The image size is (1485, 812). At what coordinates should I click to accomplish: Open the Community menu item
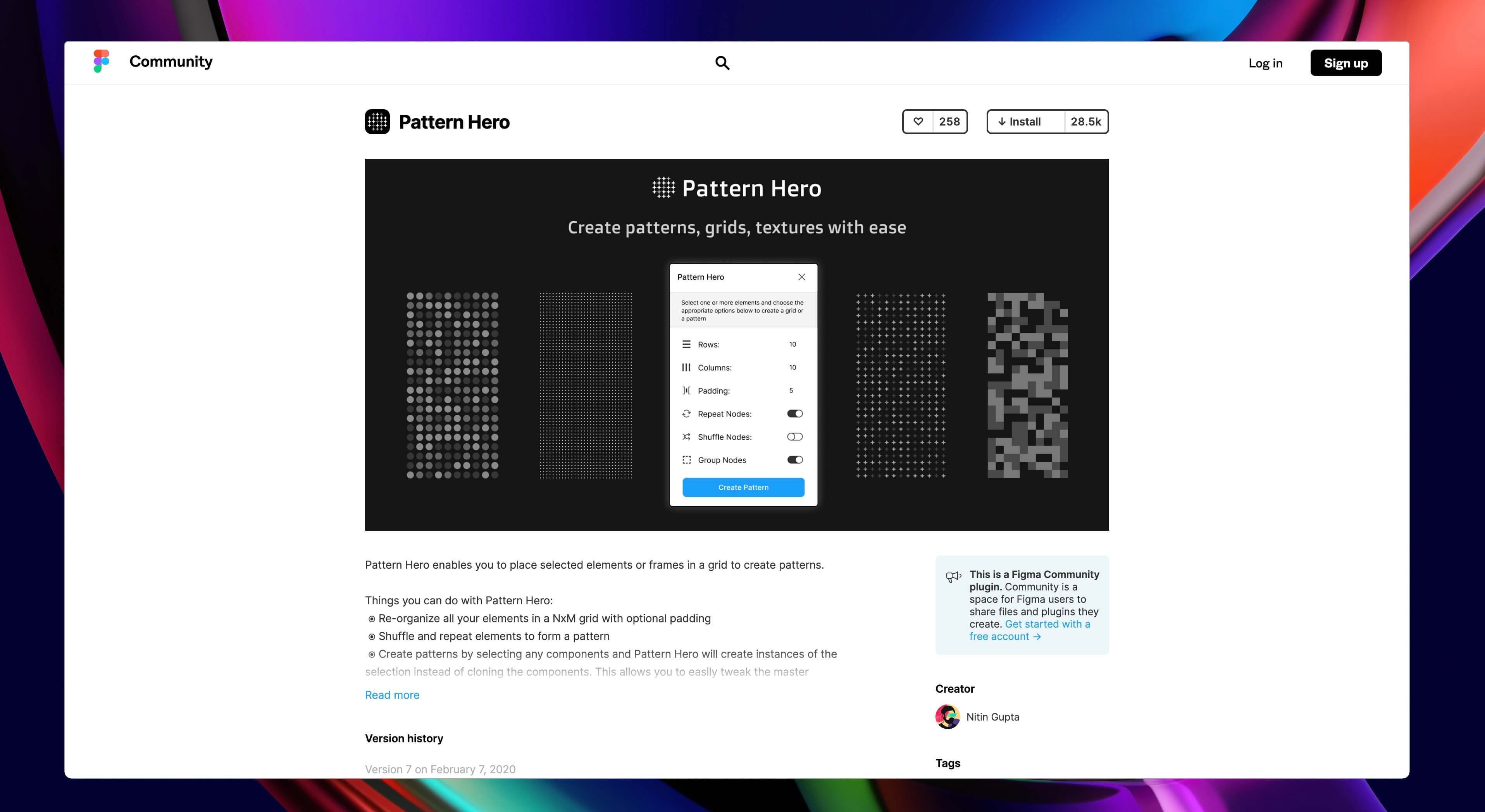[x=171, y=62]
